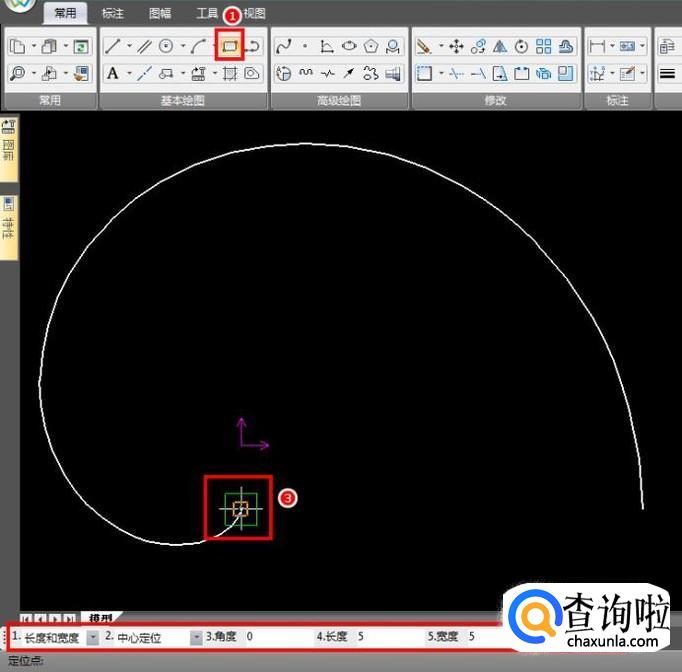Click the 长度 value field
682x672 pixels.
pos(385,637)
